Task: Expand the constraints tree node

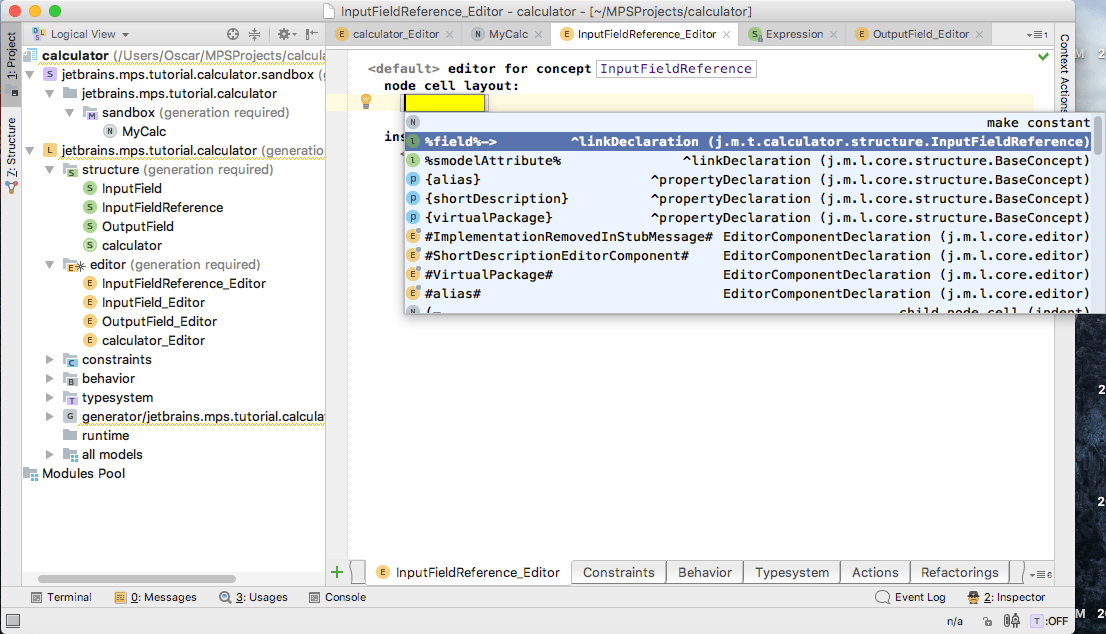Action: pos(51,359)
